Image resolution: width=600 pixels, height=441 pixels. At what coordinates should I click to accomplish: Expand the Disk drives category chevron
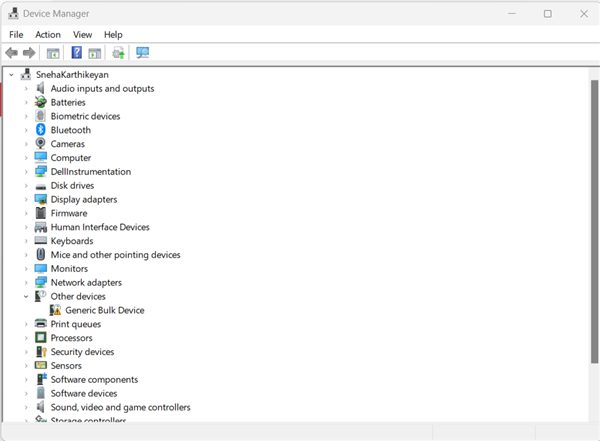click(x=26, y=186)
